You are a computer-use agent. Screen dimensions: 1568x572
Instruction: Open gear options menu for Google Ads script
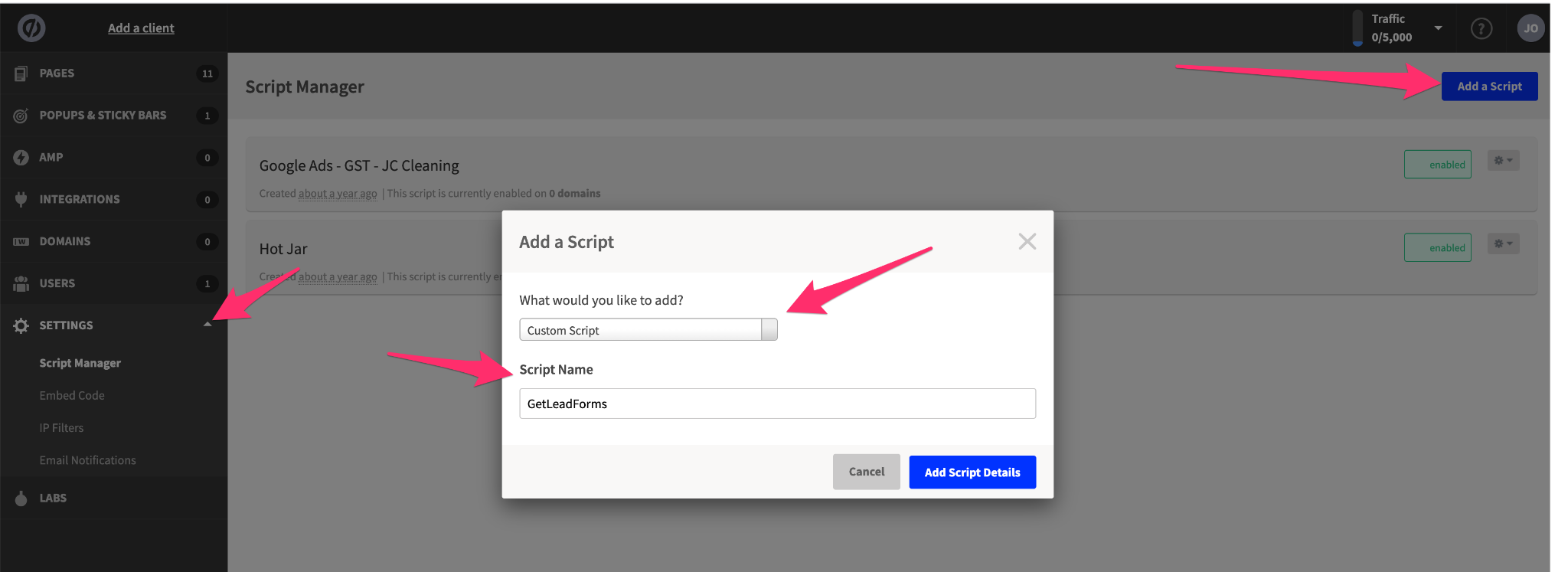1503,161
